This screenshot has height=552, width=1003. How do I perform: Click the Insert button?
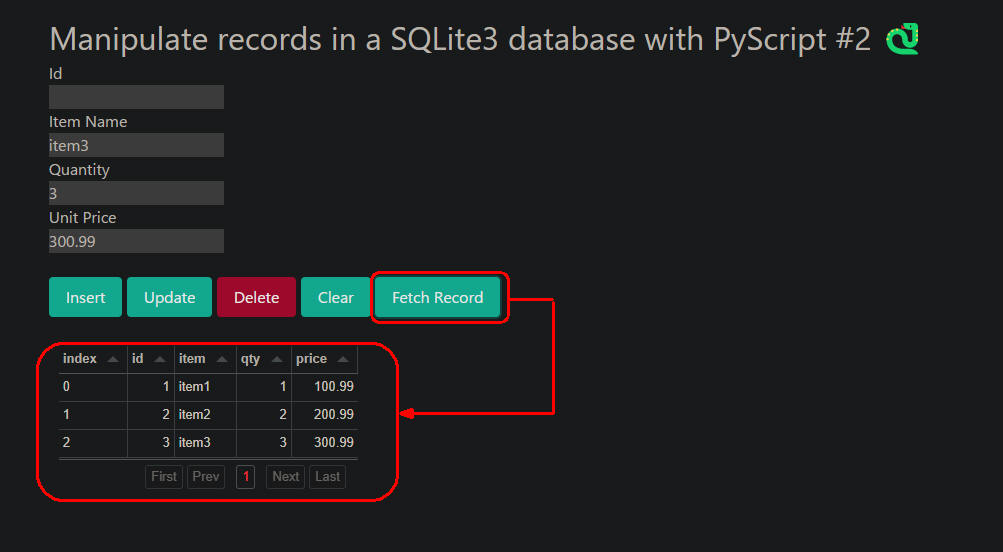85,297
